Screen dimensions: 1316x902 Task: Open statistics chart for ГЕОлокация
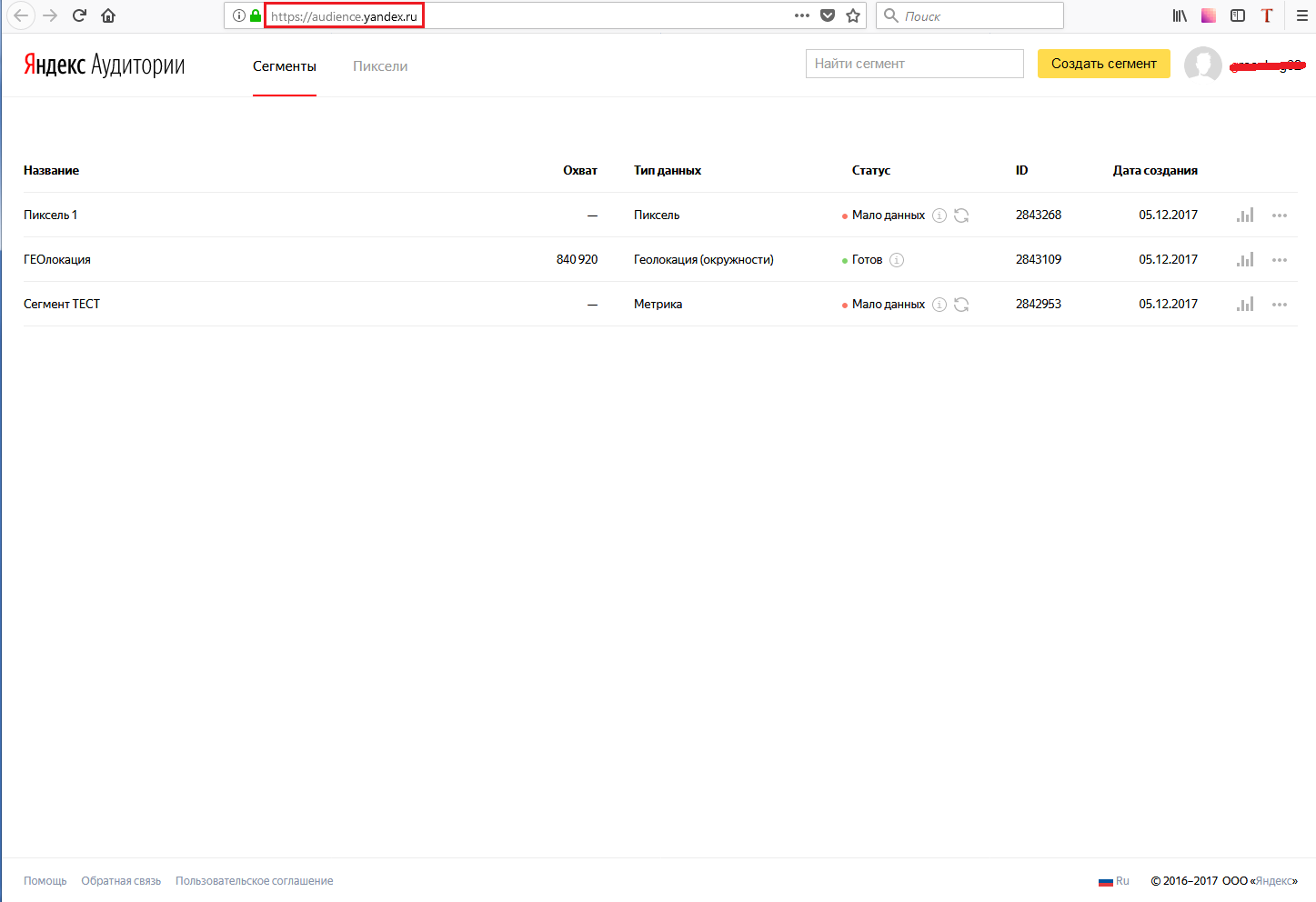coord(1245,259)
